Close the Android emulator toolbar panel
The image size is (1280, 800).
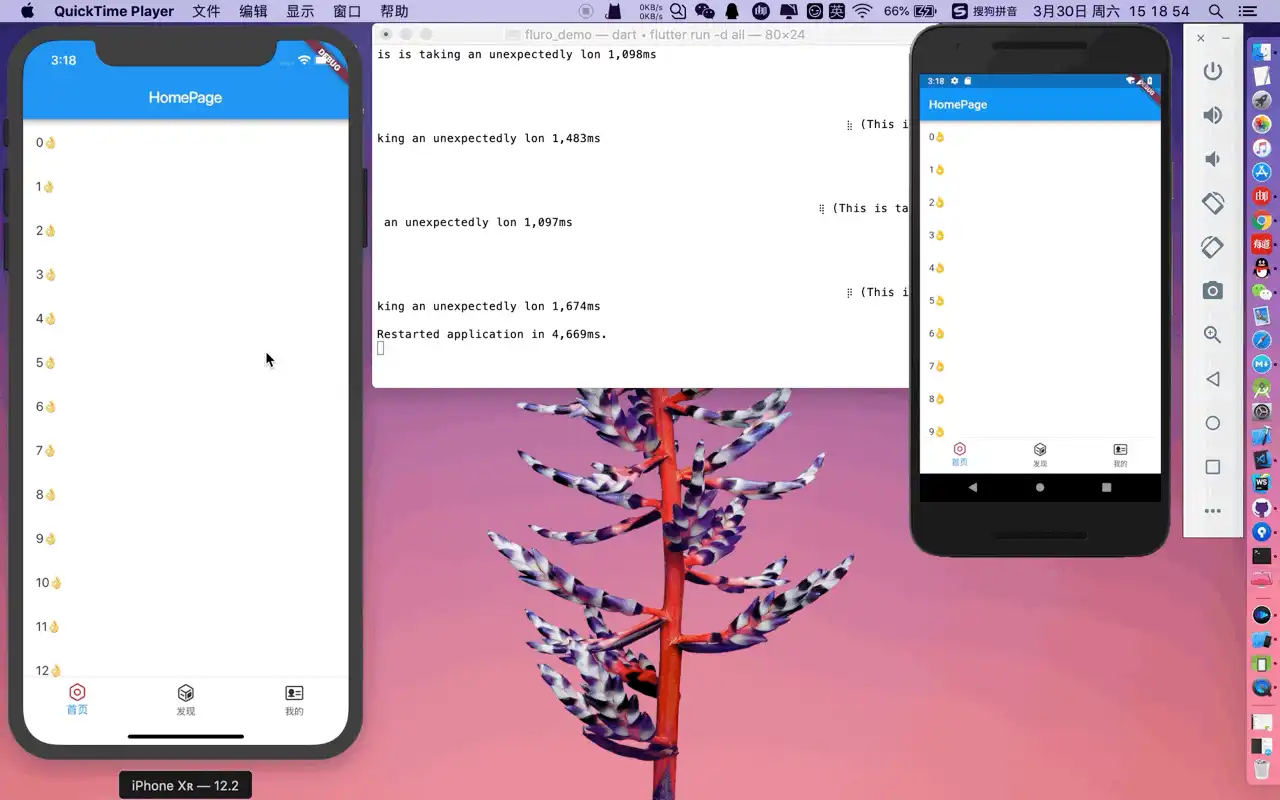(x=1201, y=37)
